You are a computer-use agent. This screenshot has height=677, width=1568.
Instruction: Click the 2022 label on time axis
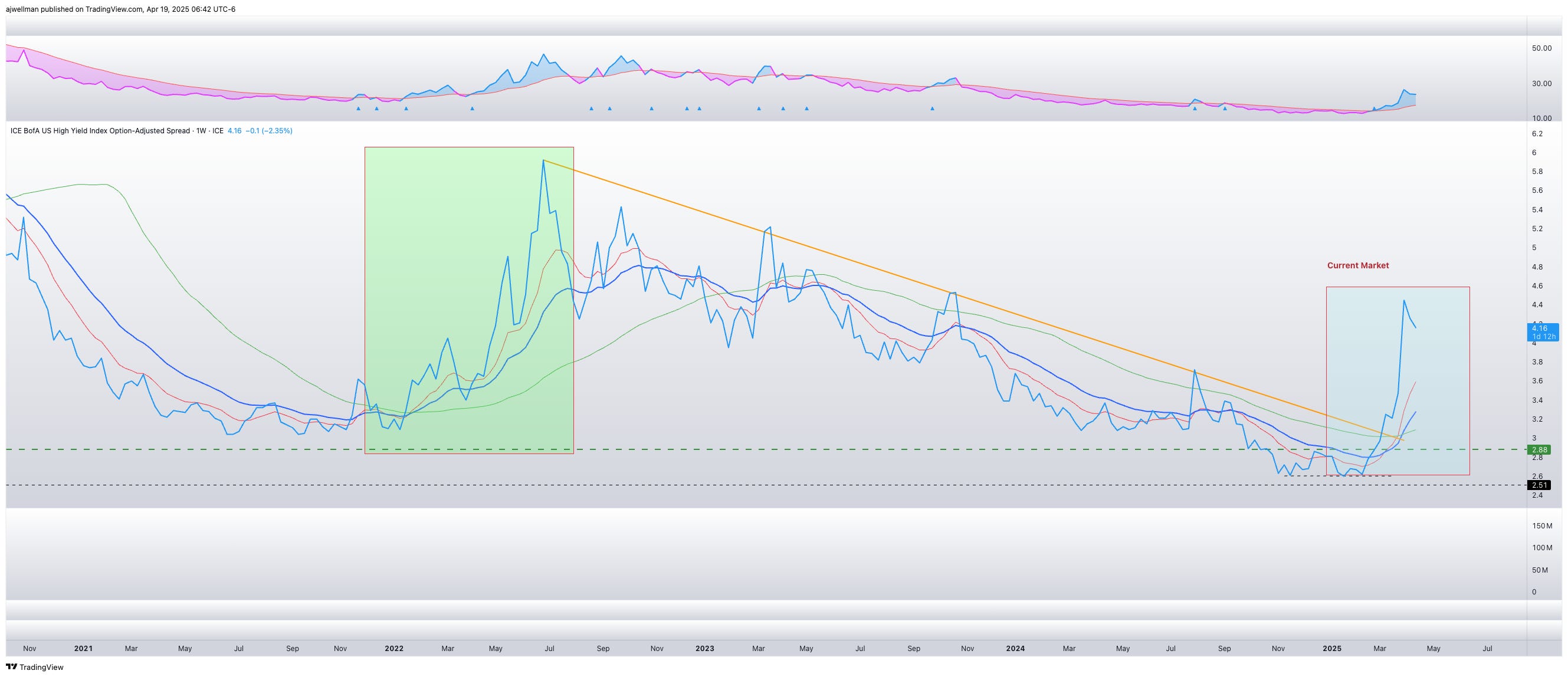[394, 649]
